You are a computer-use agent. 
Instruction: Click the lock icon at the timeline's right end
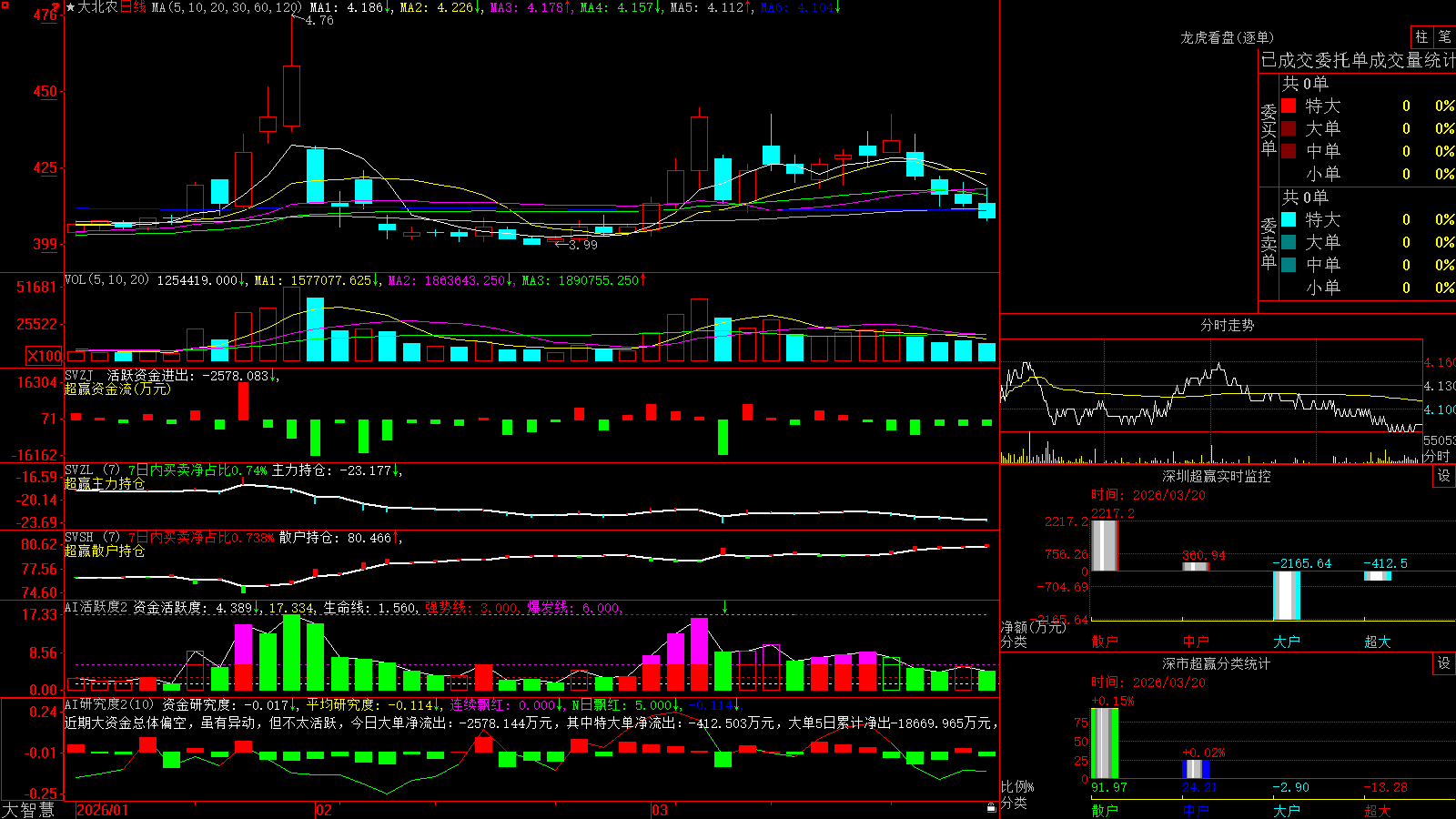pos(992,808)
